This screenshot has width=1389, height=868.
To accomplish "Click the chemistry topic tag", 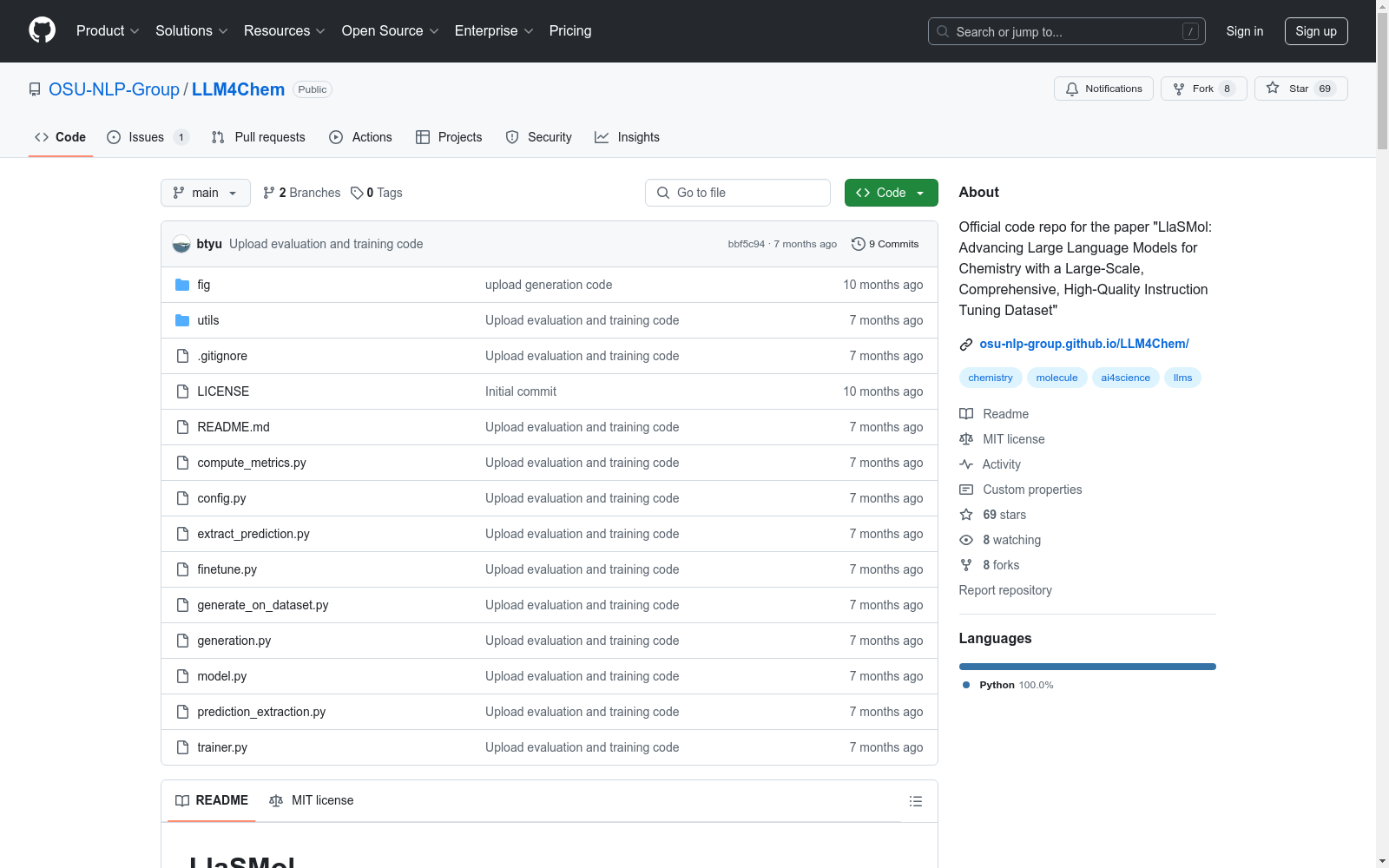I will tap(991, 378).
